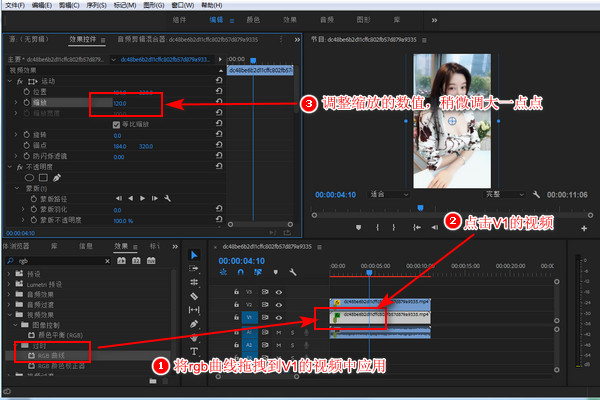Click Mark Out in program monitor
Viewport: 600px width, 400px height.
[393, 227]
